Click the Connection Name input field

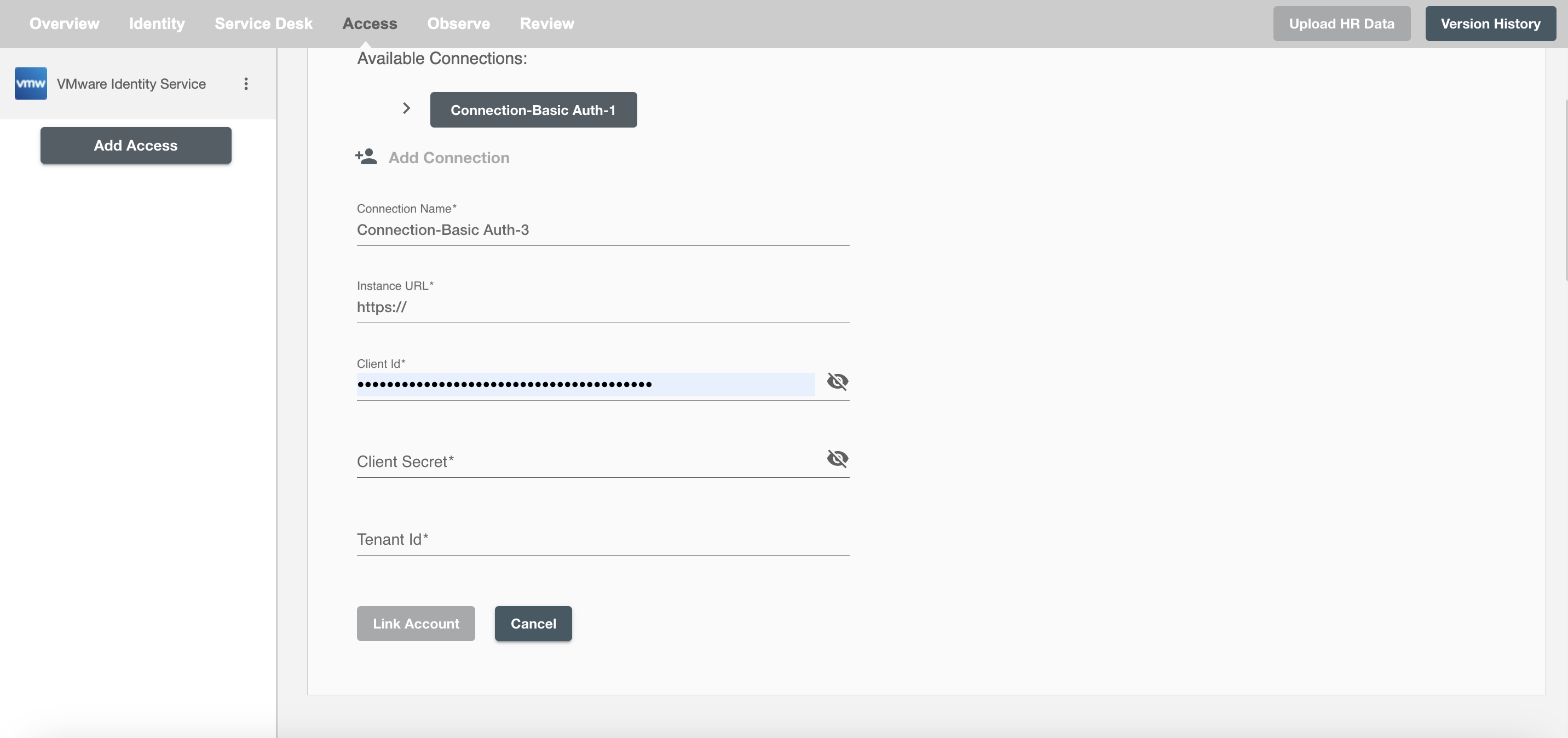click(601, 230)
